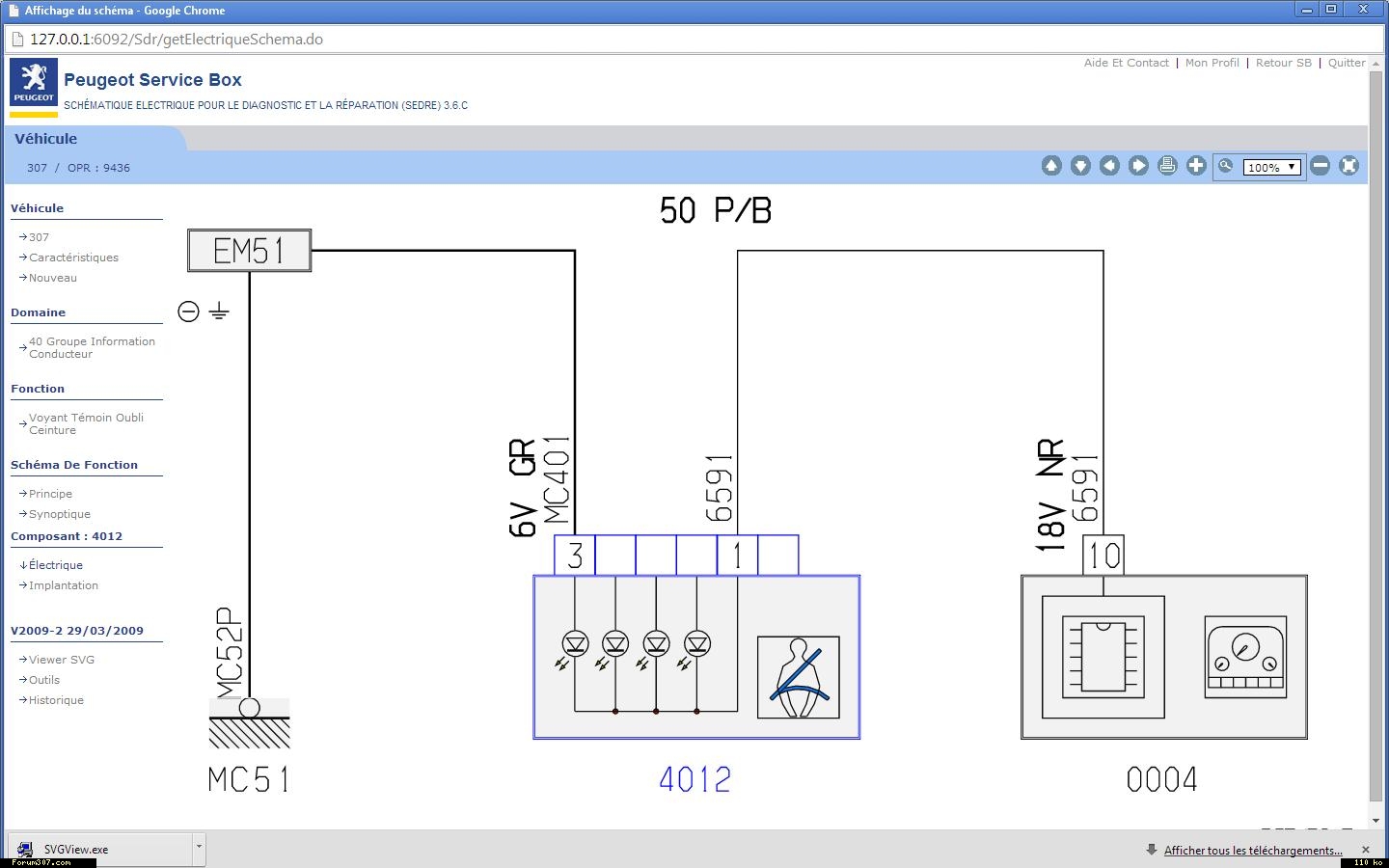The image size is (1389, 868).
Task: Open the Principe schema link
Action: click(x=50, y=494)
